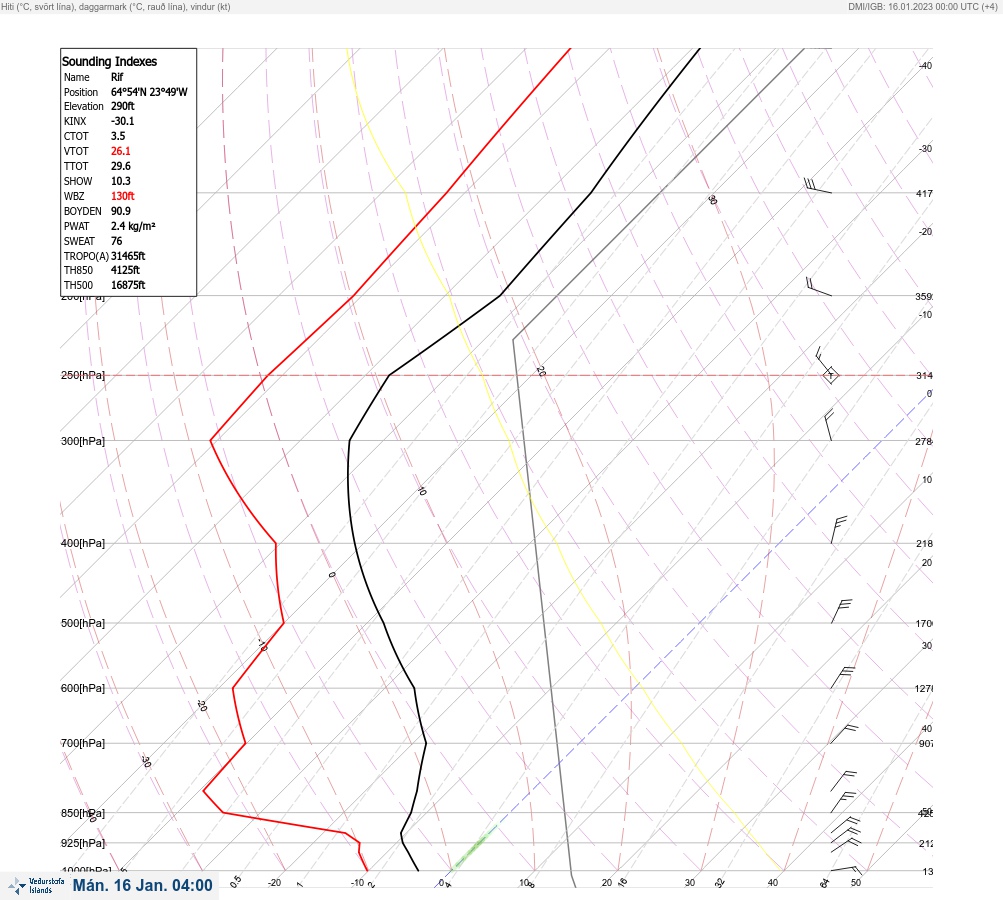Click the yellow curve on the diagram

tap(555, 544)
